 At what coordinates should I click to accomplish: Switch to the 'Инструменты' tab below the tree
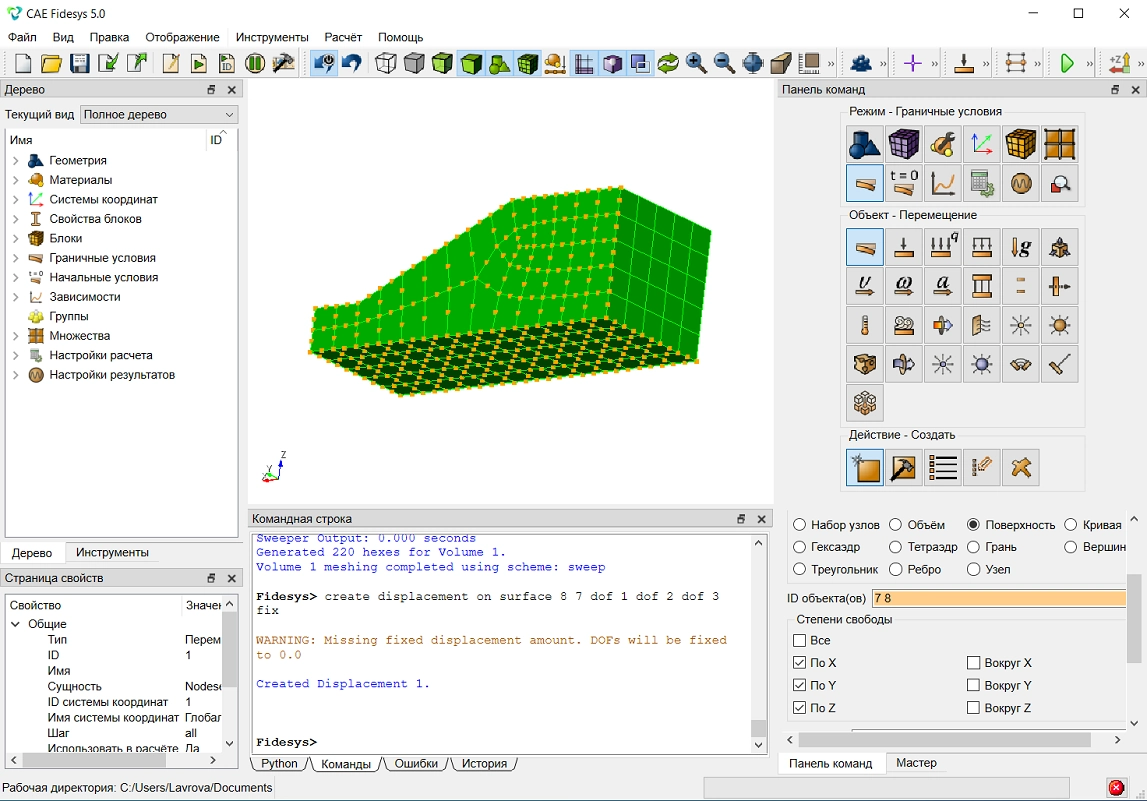pos(112,552)
